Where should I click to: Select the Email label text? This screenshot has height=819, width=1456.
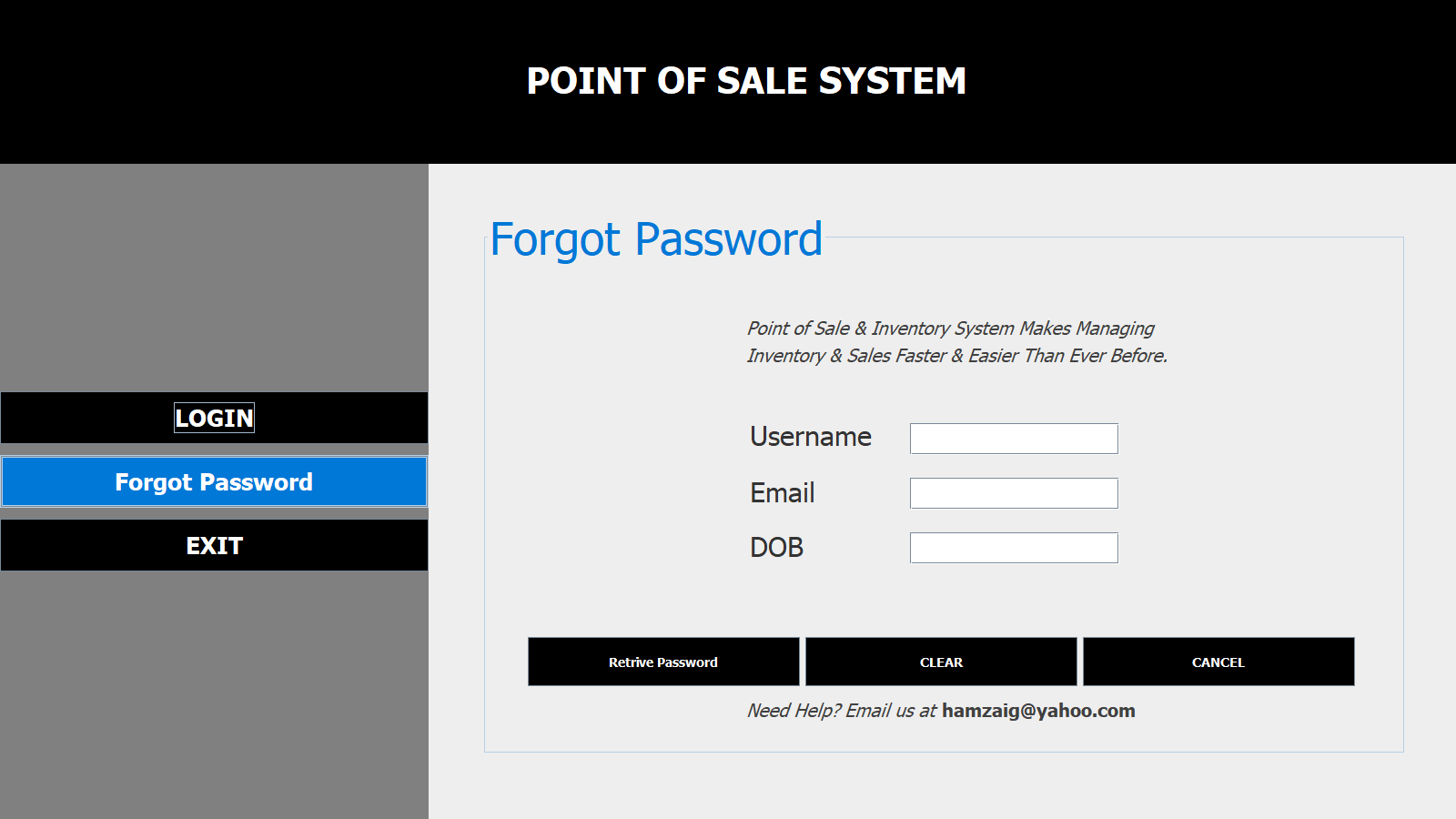(782, 493)
